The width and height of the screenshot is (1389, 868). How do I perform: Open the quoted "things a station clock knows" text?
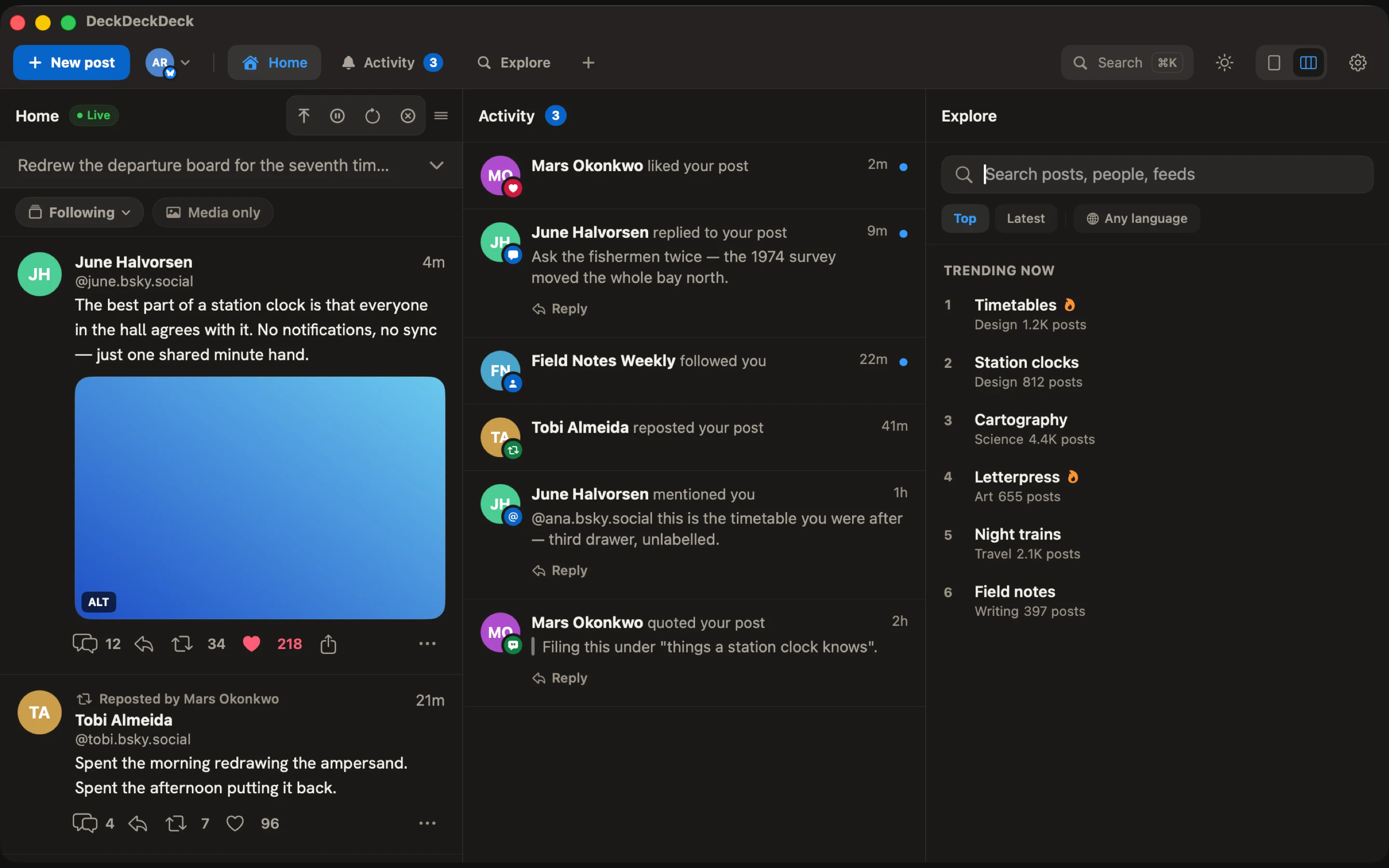point(709,647)
